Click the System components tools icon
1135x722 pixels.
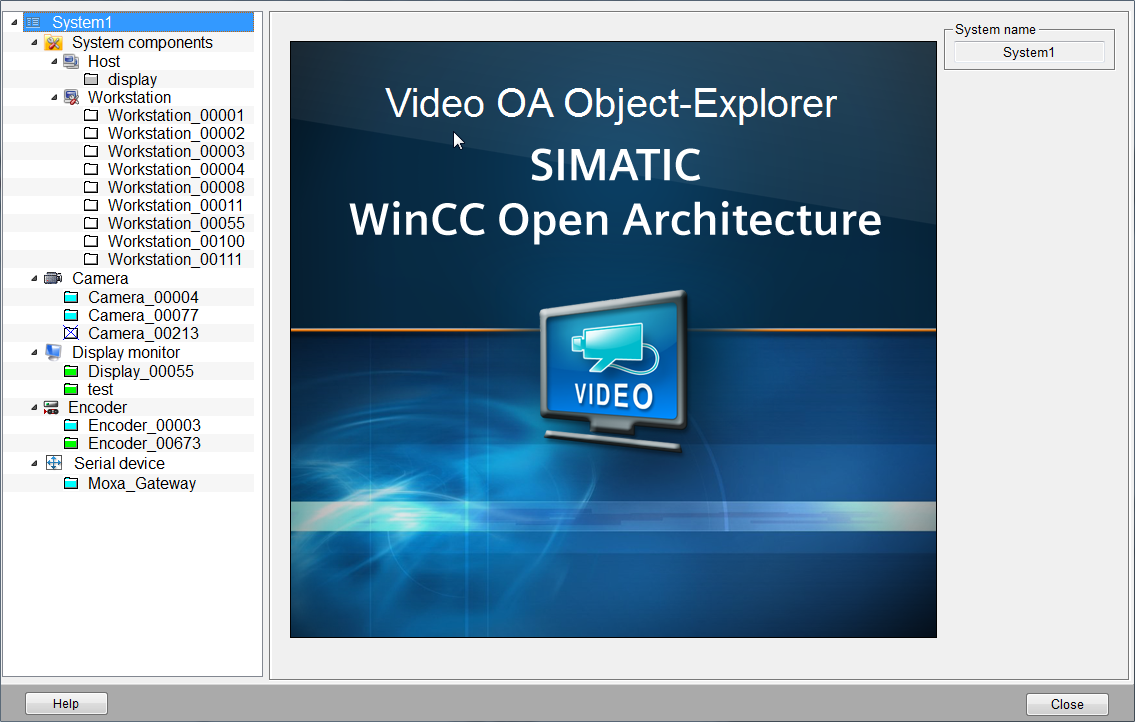[x=54, y=43]
